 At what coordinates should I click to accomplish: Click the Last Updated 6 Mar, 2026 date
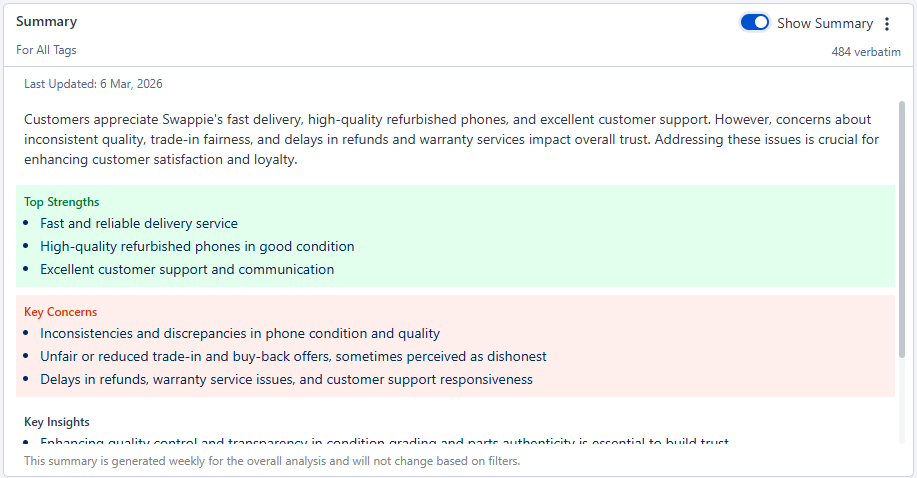tap(93, 84)
